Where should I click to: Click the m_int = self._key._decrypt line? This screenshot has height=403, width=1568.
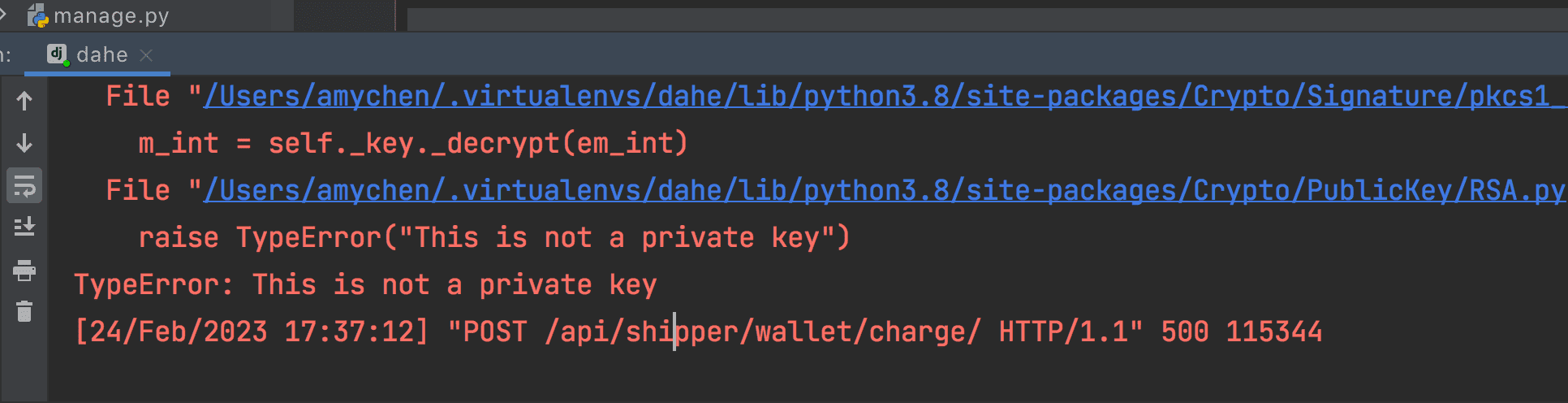coord(413,144)
